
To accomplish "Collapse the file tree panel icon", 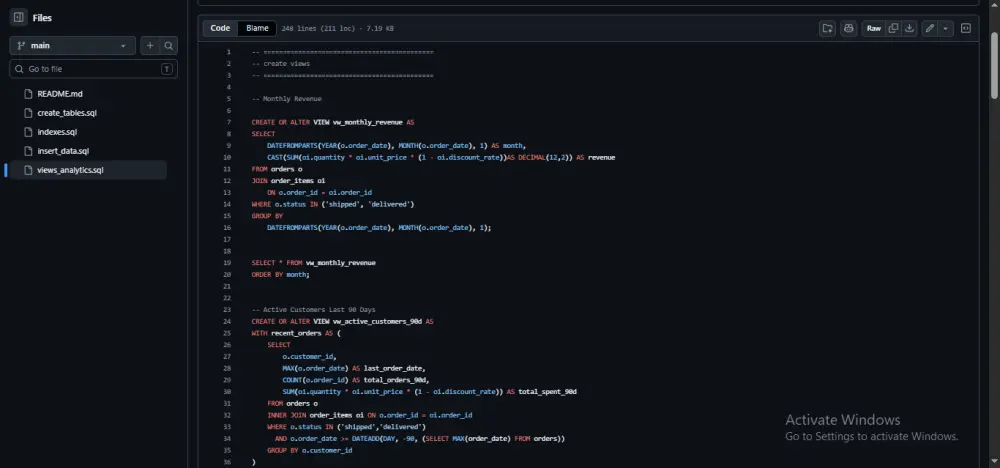I will click(18, 18).
